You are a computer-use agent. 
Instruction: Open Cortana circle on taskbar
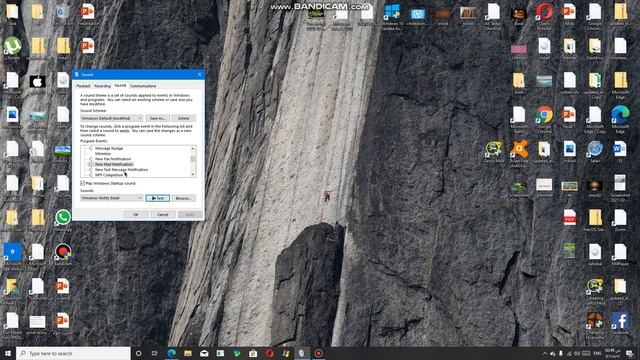(138, 353)
